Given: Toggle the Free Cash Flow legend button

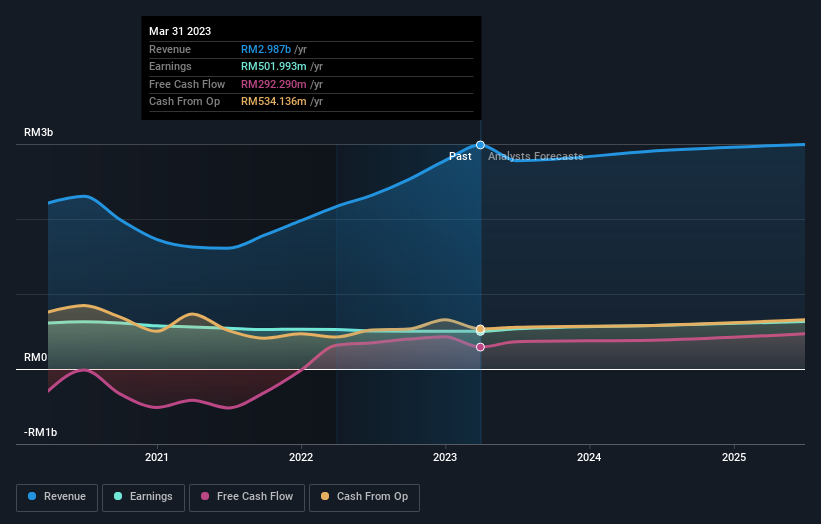Looking at the screenshot, I should (247, 497).
